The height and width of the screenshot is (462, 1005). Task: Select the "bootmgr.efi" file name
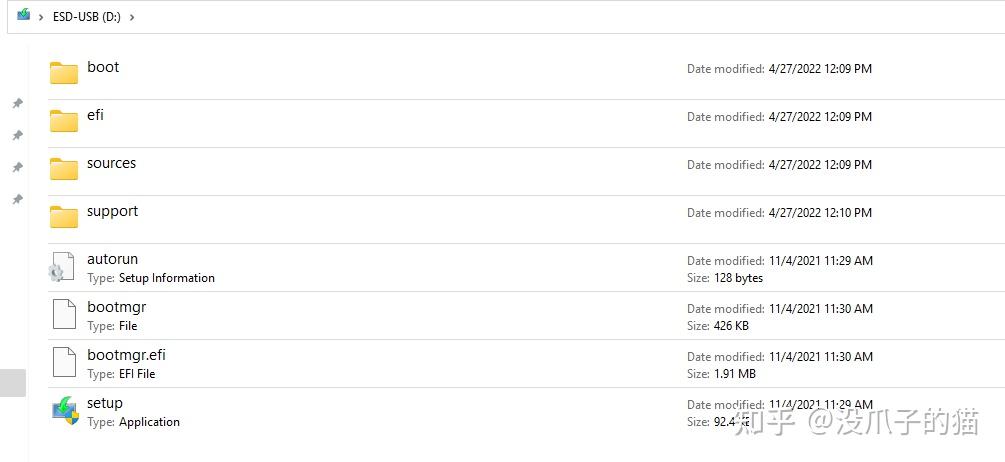point(126,355)
